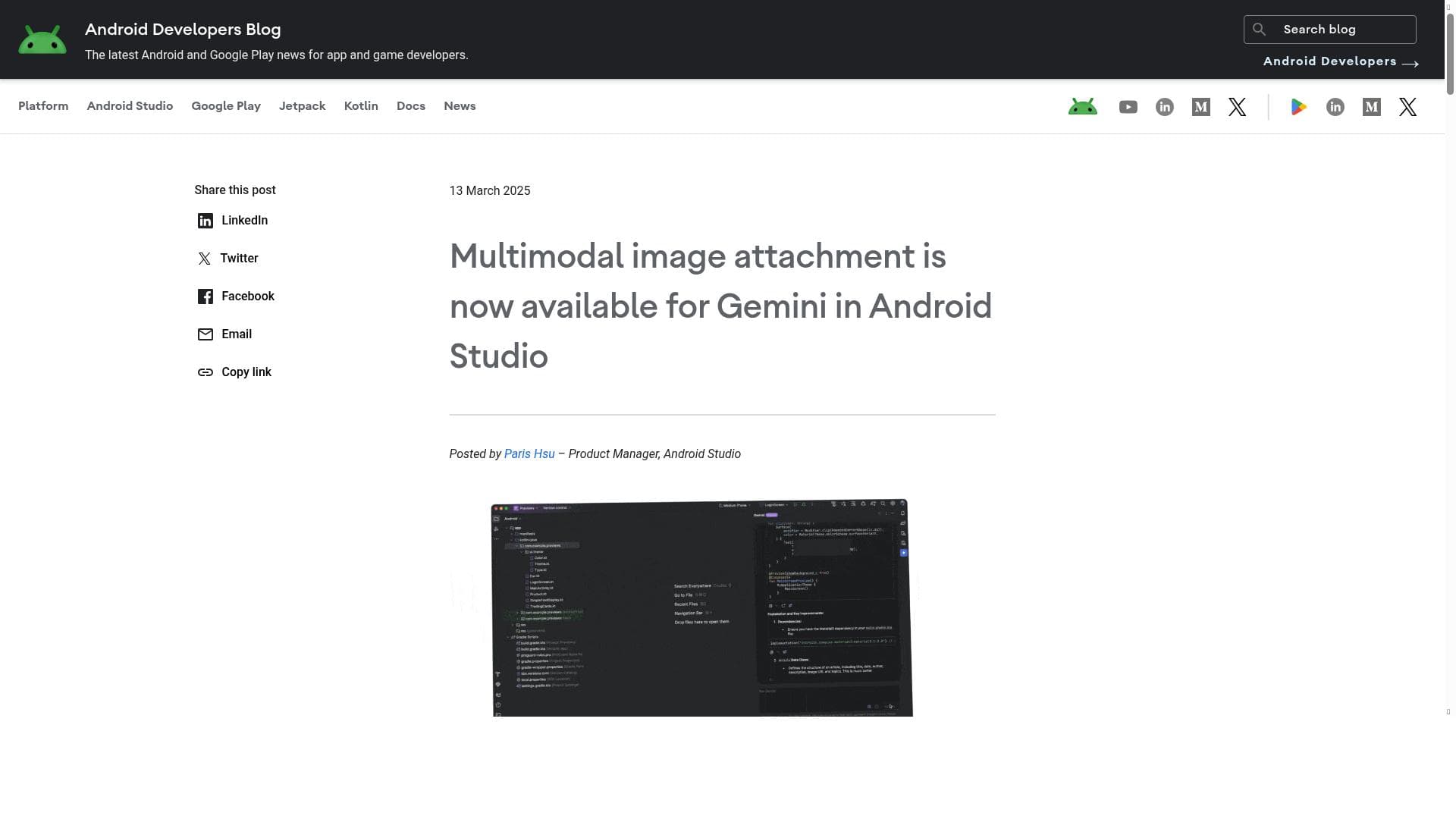Open the Android Medium icon next to LinkedIn
1456x819 pixels.
(x=1200, y=107)
